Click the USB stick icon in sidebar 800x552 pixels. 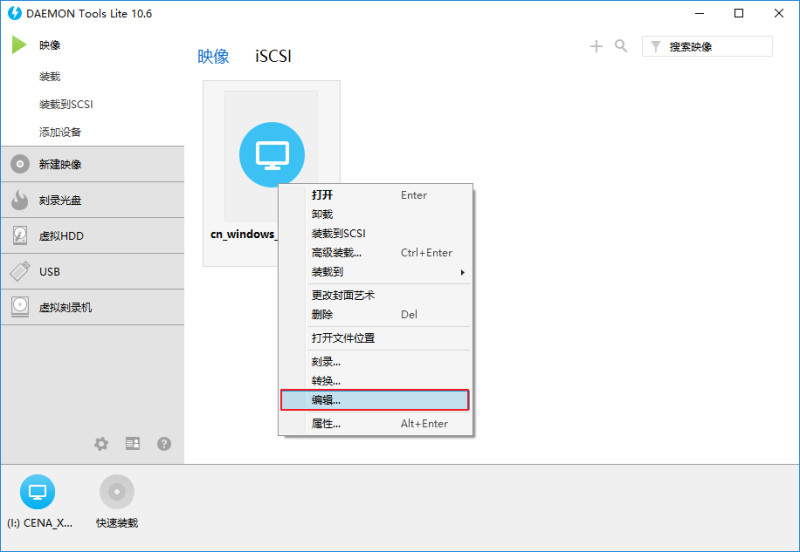[x=20, y=271]
